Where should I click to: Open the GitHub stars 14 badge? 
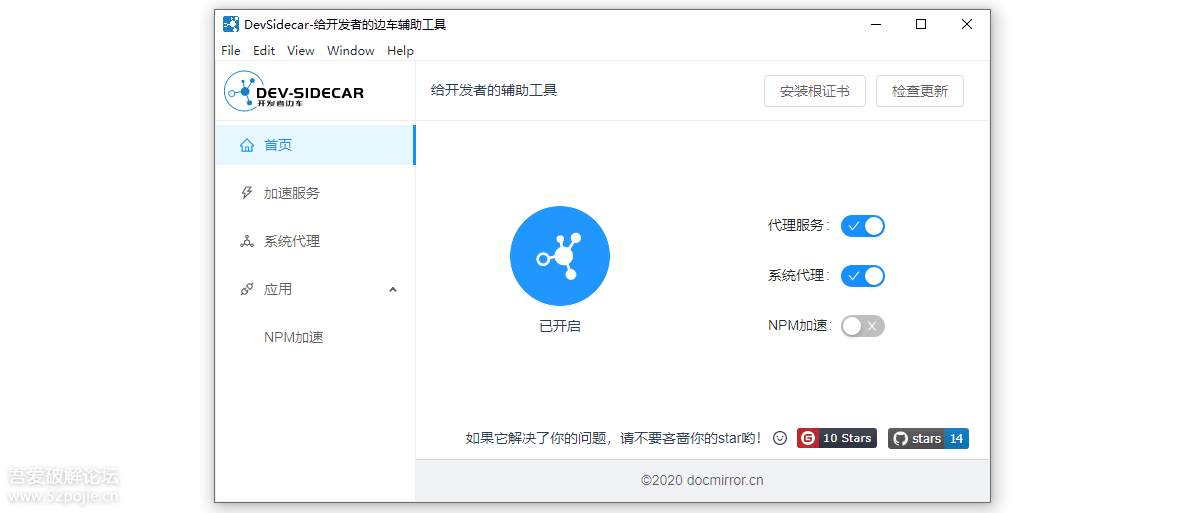click(x=928, y=438)
